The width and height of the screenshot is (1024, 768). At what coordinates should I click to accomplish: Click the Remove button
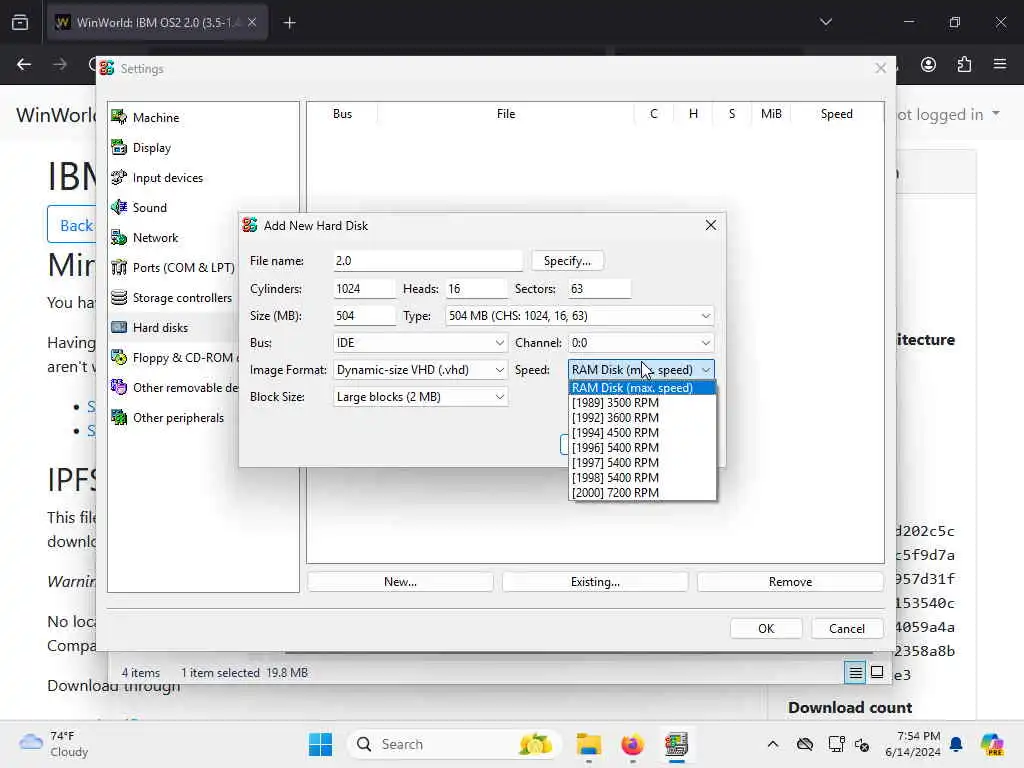click(x=790, y=582)
